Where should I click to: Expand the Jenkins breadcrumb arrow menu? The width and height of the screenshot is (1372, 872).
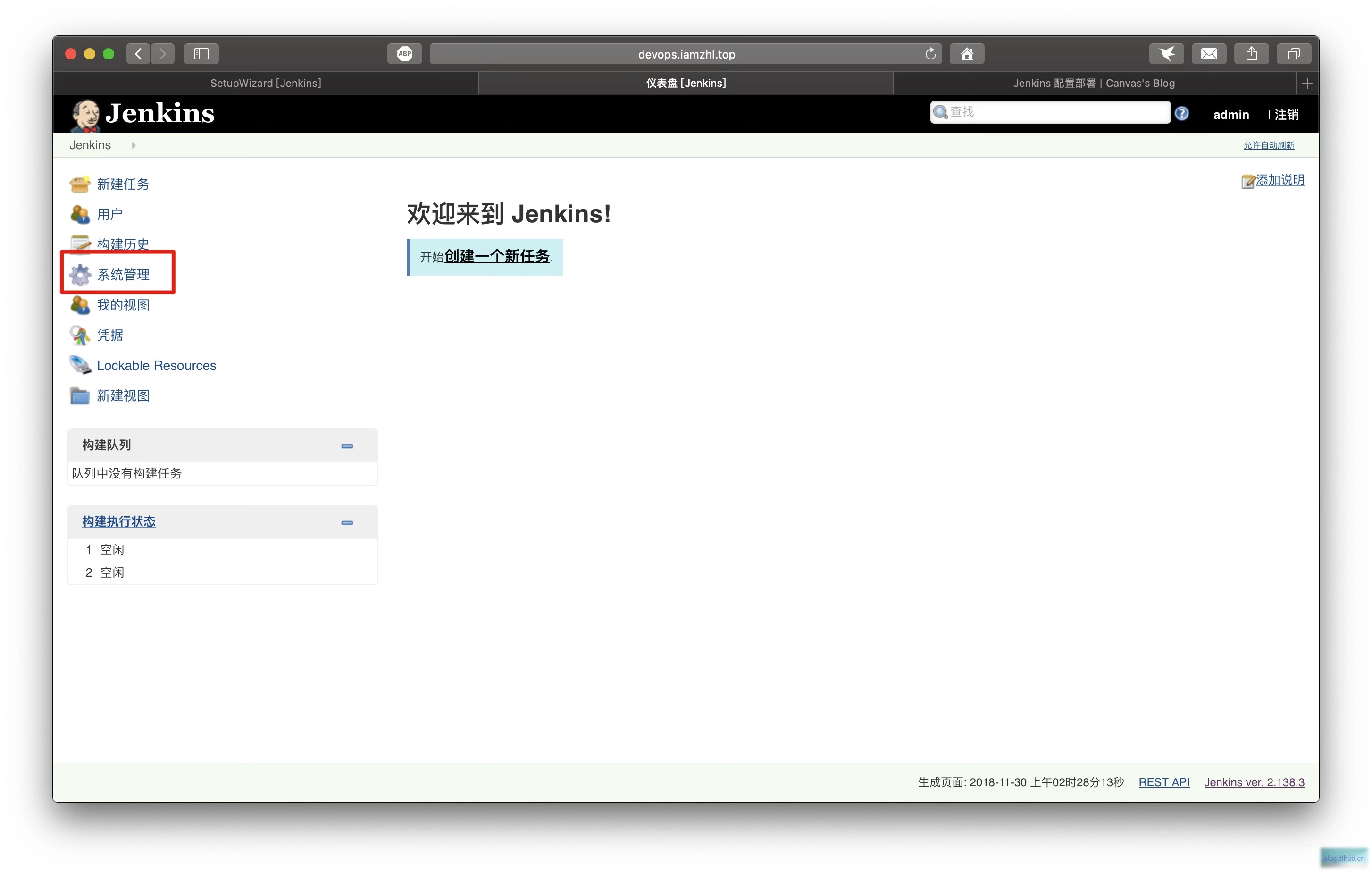point(134,145)
